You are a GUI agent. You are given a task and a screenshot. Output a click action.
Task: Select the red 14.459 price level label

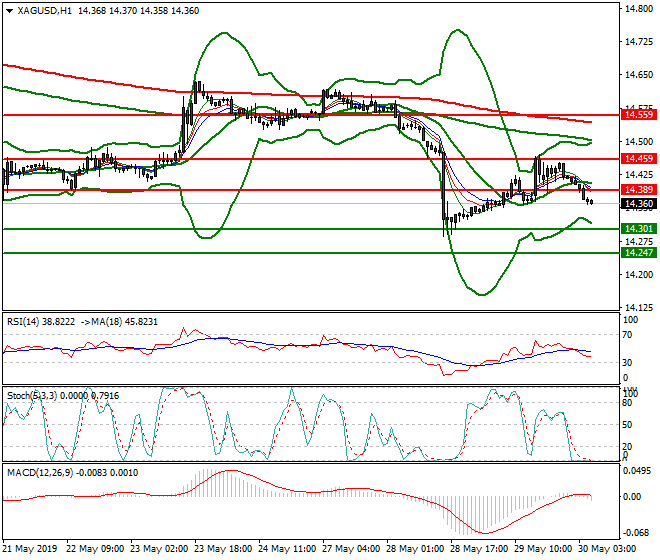pyautogui.click(x=639, y=159)
